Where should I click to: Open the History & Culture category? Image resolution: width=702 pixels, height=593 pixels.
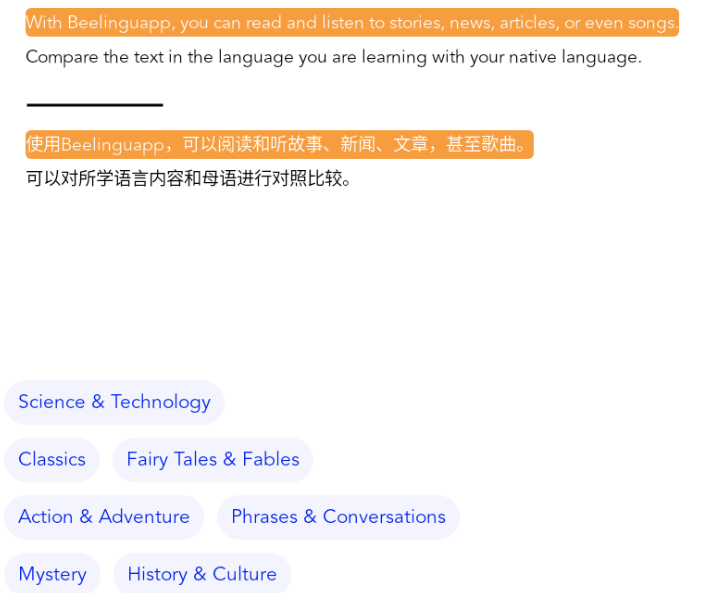pos(202,574)
